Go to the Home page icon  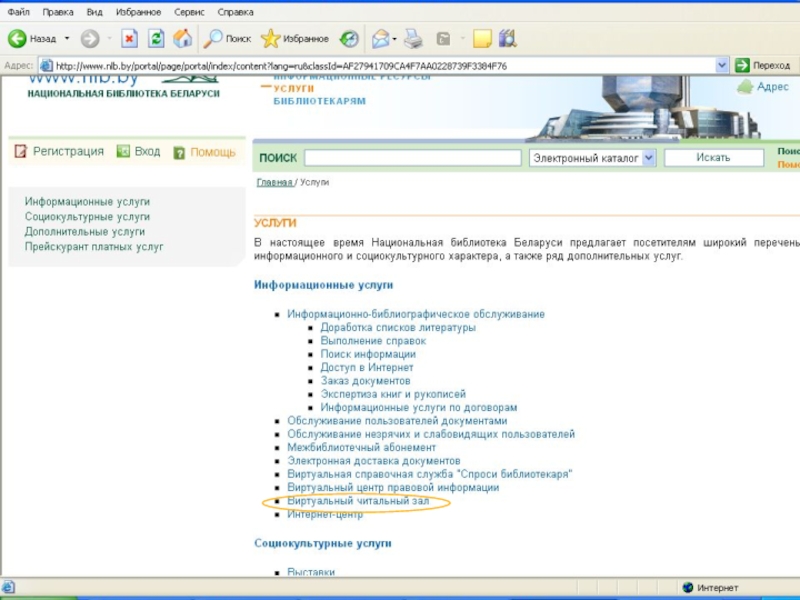[183, 39]
